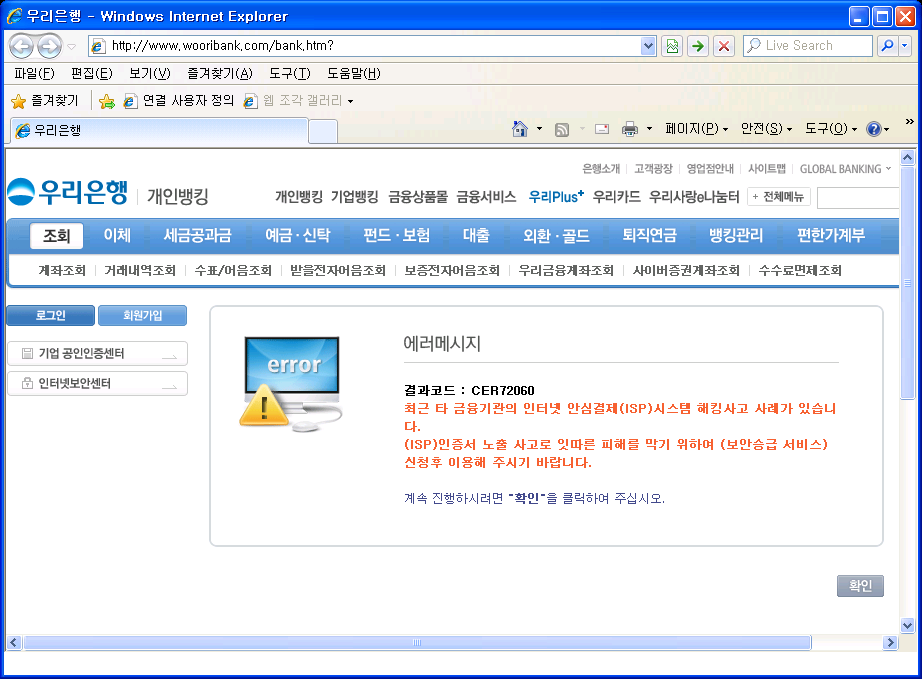Click the magnifier Search button
Image resolution: width=922 pixels, height=679 pixels.
887,45
